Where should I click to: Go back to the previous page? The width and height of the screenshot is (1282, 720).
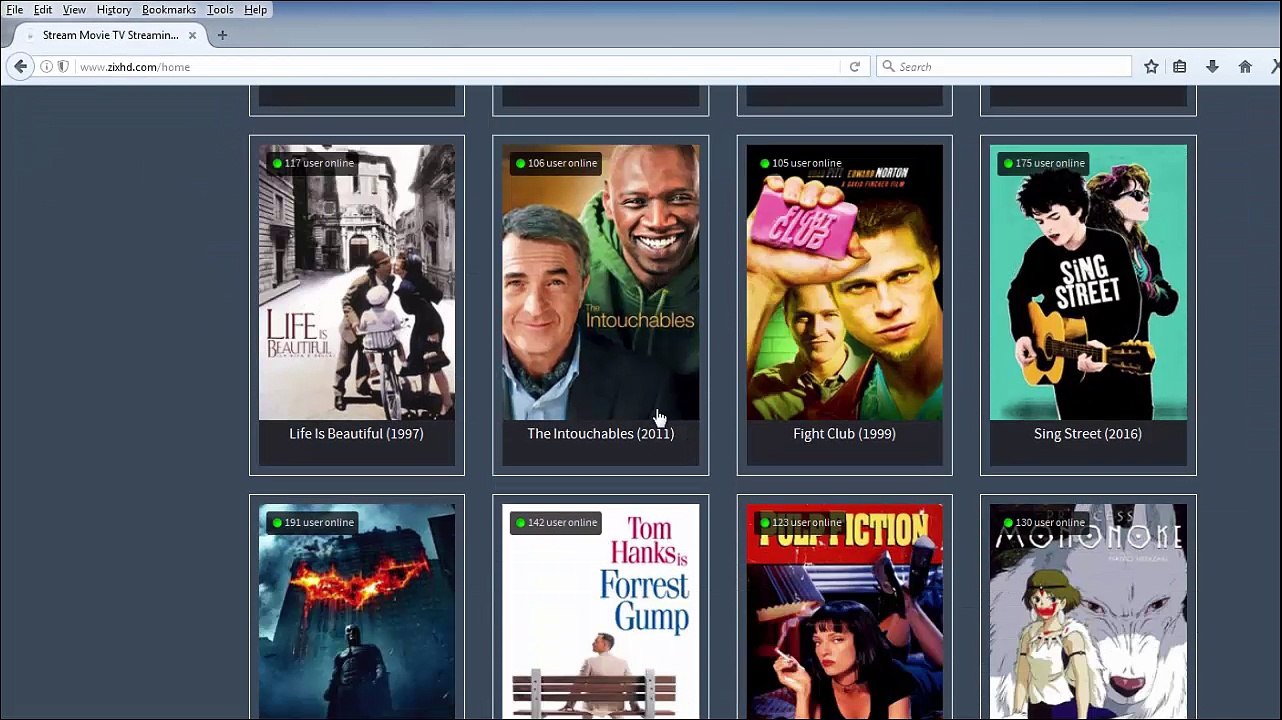[x=20, y=67]
